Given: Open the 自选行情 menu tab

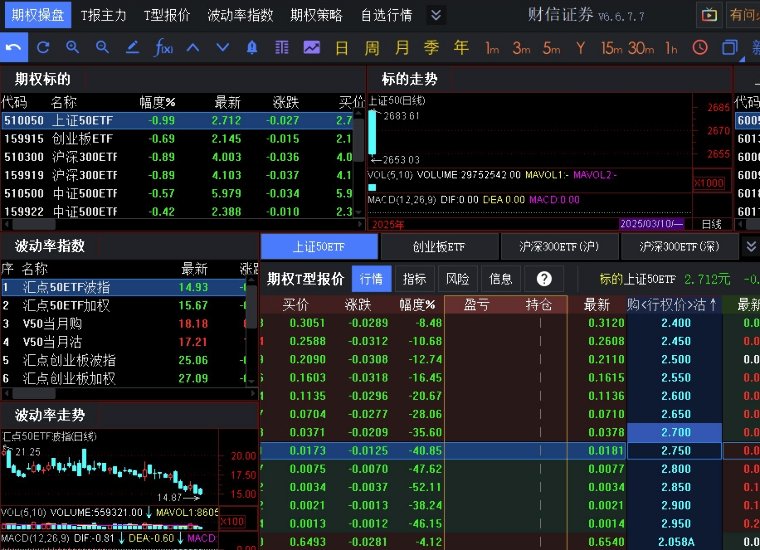Looking at the screenshot, I should point(386,16).
